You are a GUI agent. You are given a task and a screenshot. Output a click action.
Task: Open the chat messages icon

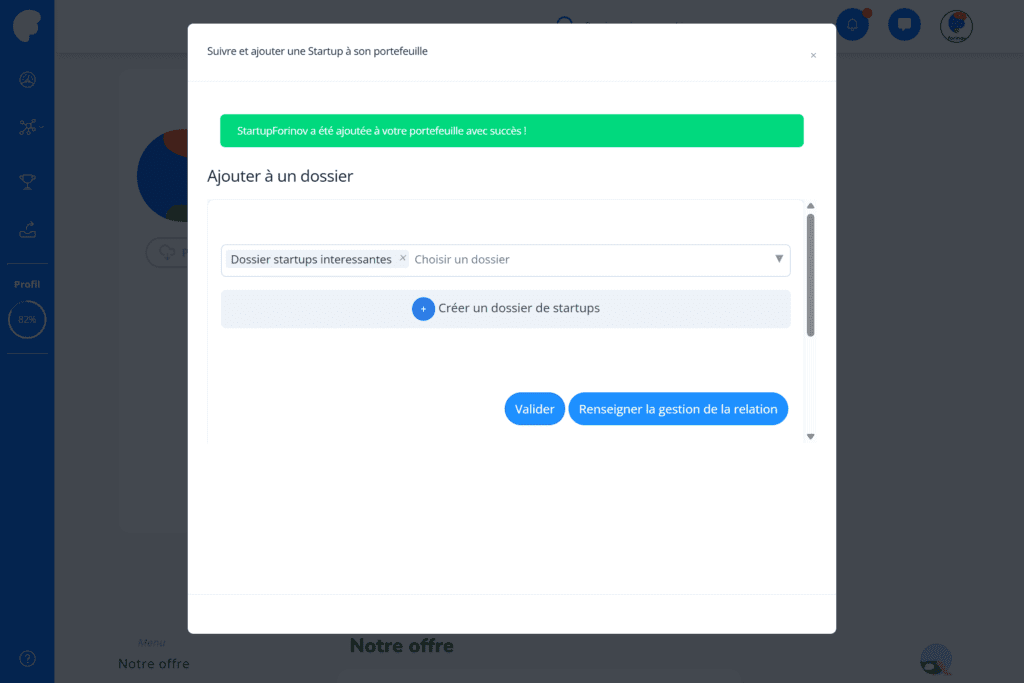pos(904,25)
